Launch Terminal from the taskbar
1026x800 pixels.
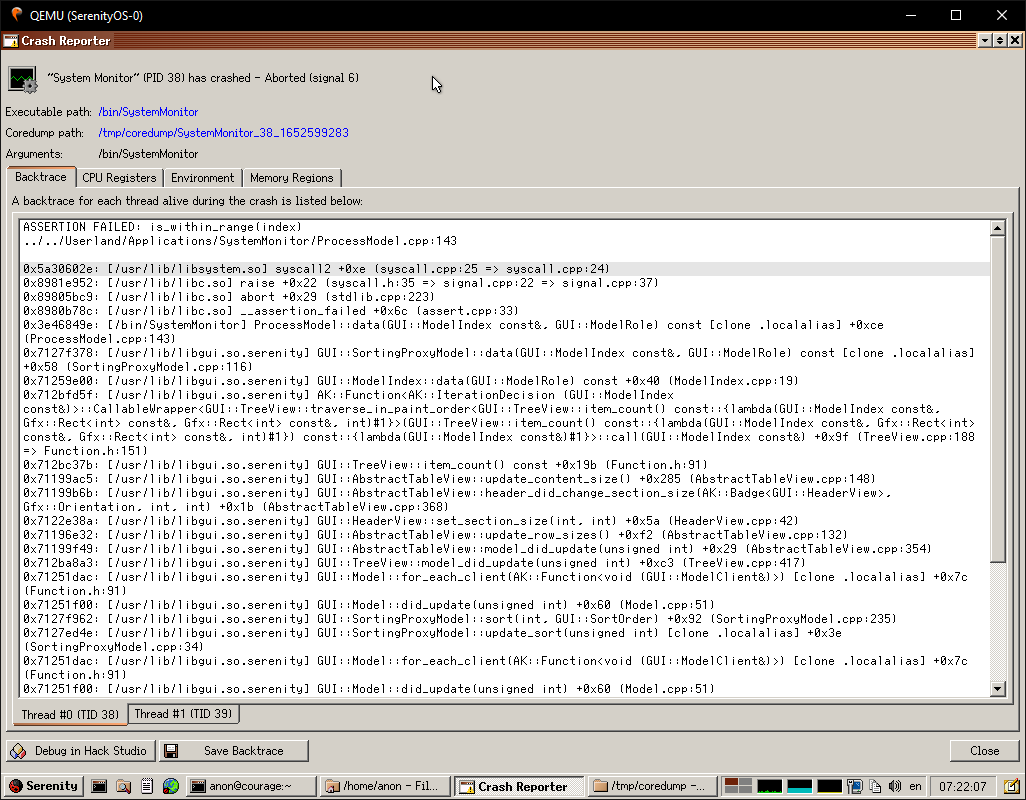pos(98,787)
